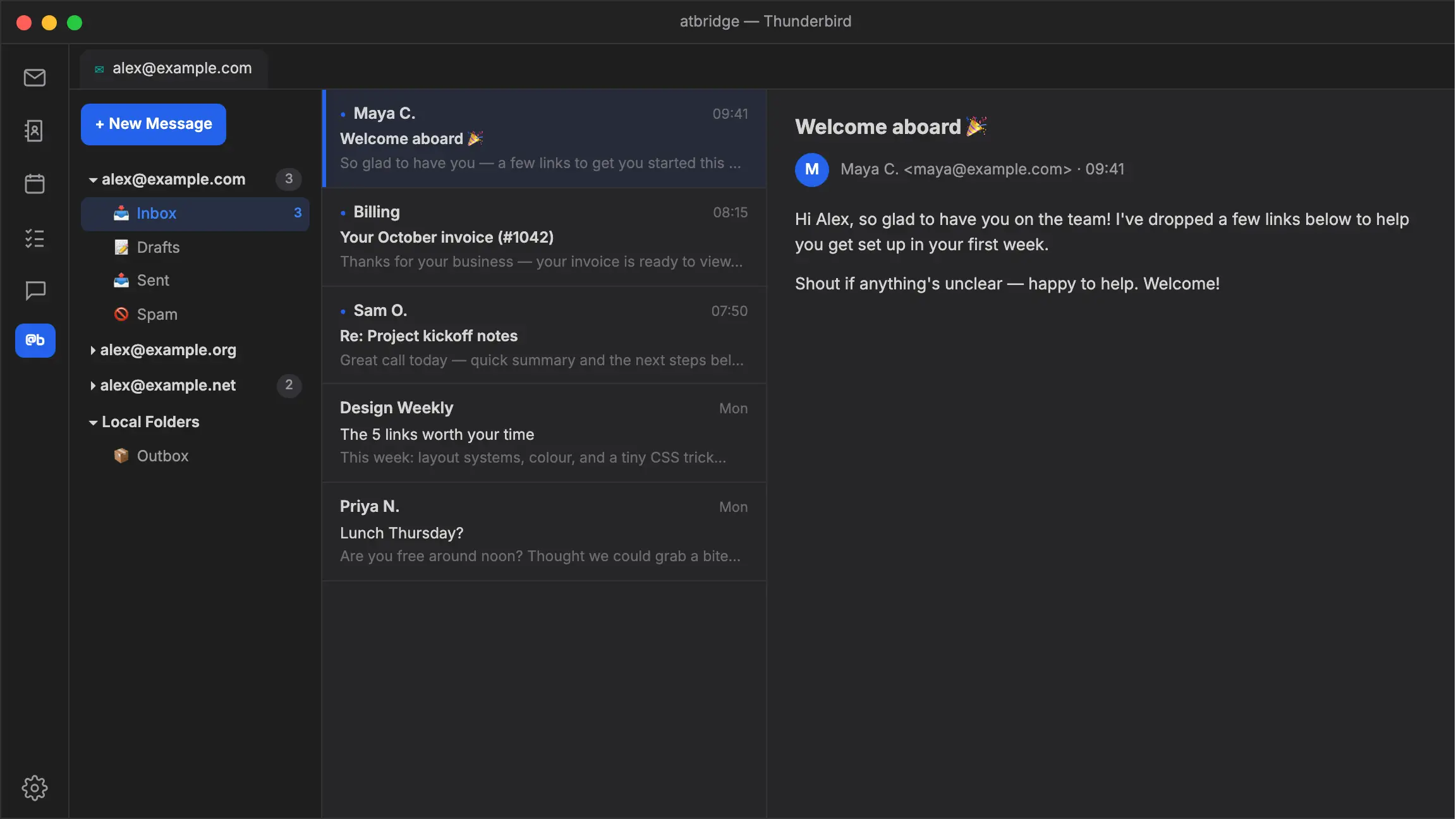Viewport: 1456px width, 819px height.
Task: Click alex@example.net unread badge 2
Action: pos(289,385)
